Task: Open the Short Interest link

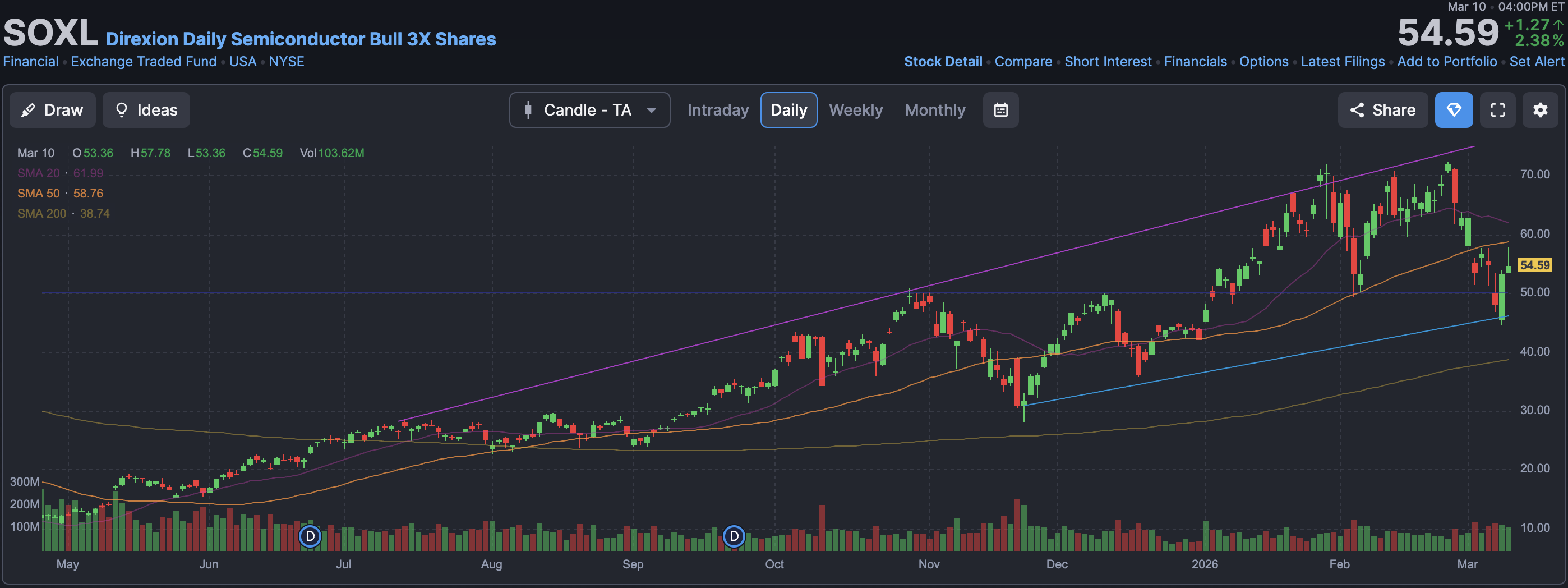Action: (x=1108, y=62)
